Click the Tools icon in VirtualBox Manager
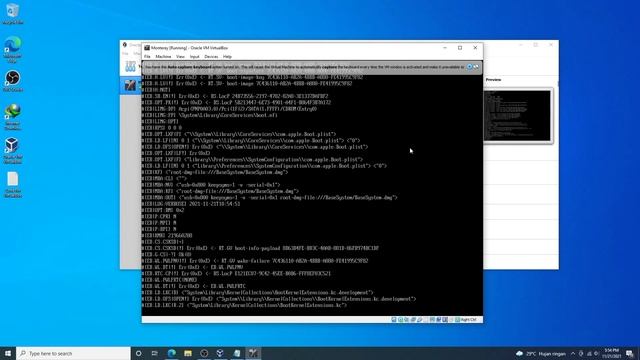Screen dimensions: 640x360 (x=130, y=67)
